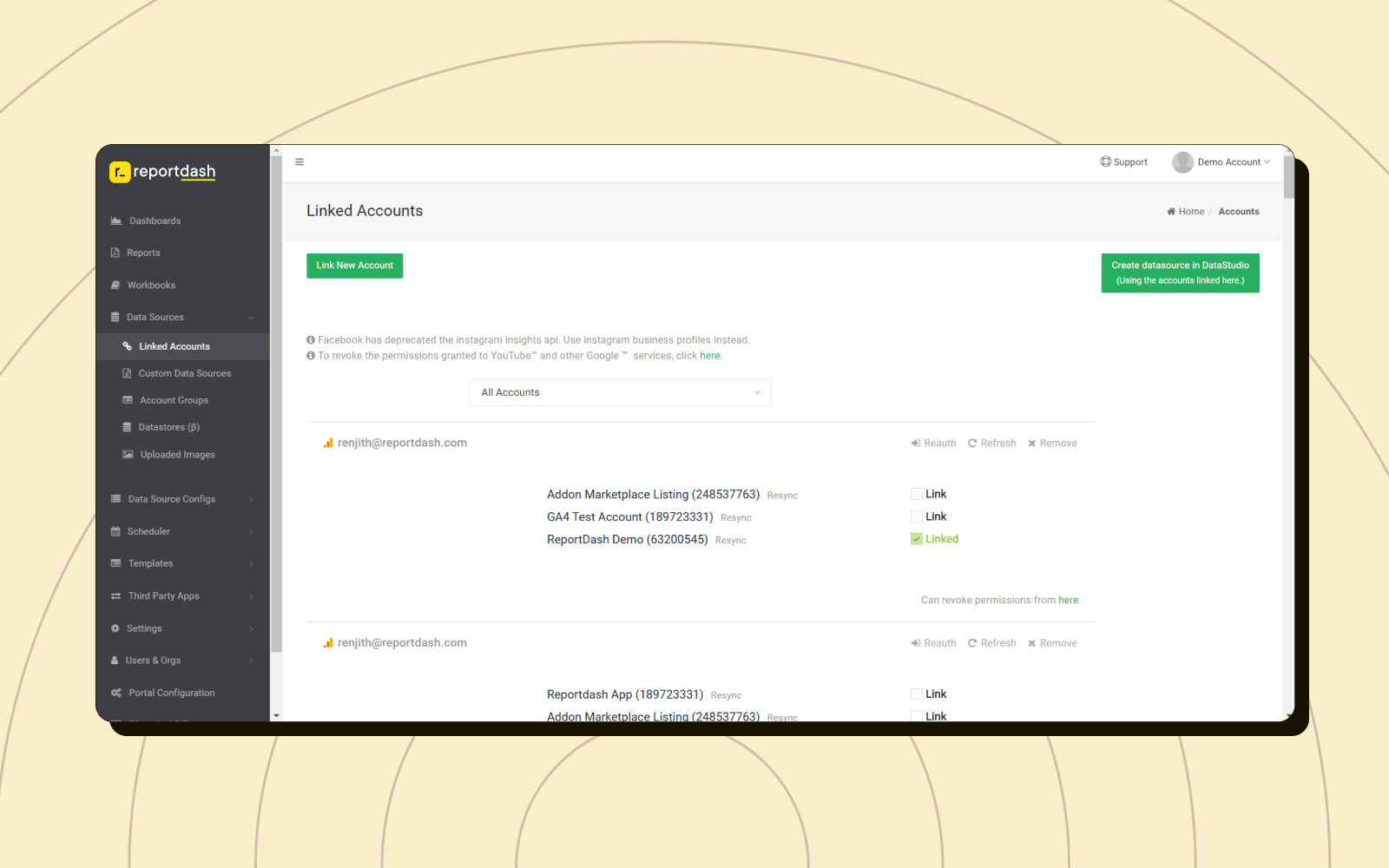Open the Demo Account user menu
The width and height of the screenshot is (1389, 868).
click(x=1221, y=162)
